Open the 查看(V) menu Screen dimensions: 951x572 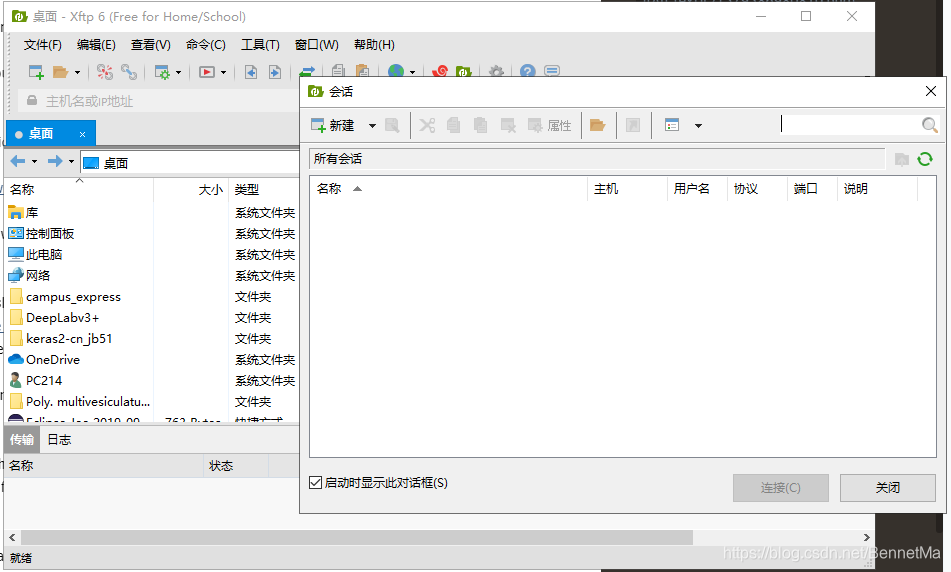click(150, 45)
